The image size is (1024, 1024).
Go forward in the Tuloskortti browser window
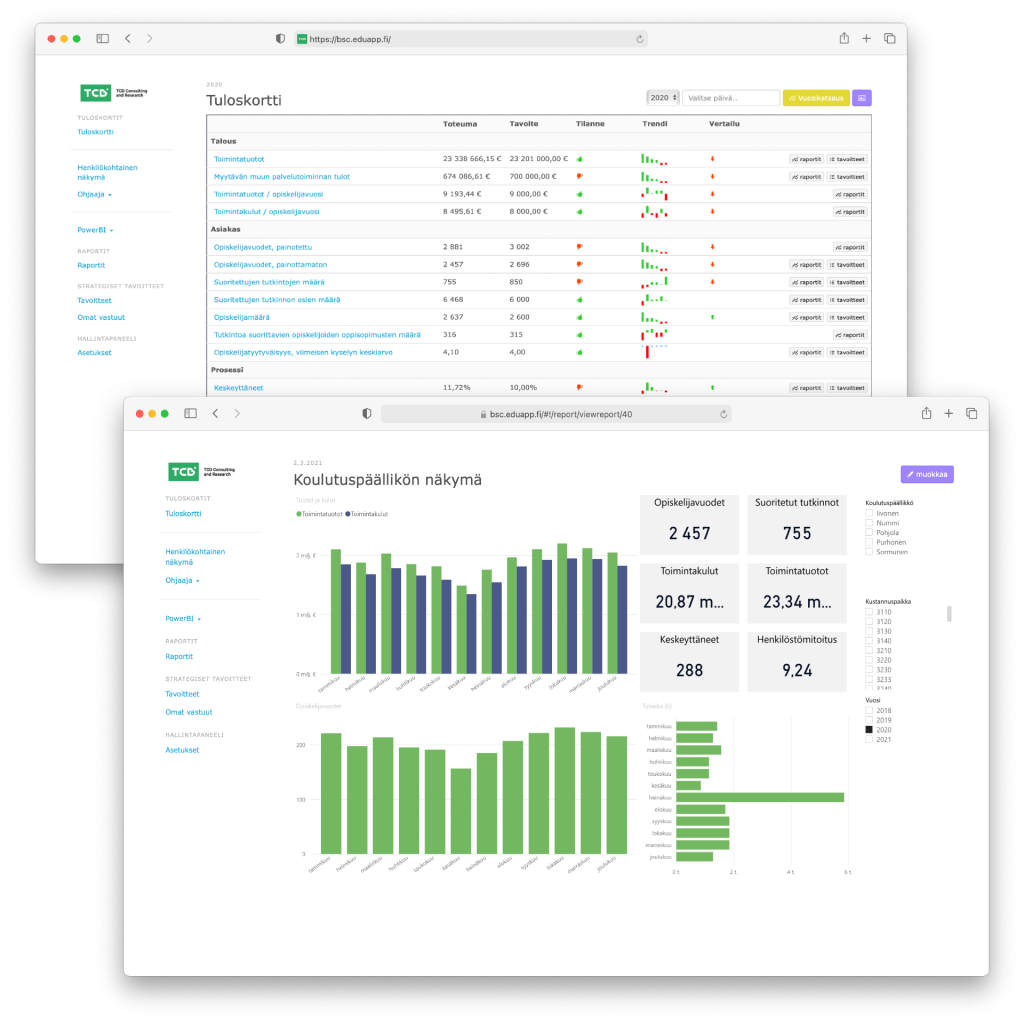[x=150, y=39]
